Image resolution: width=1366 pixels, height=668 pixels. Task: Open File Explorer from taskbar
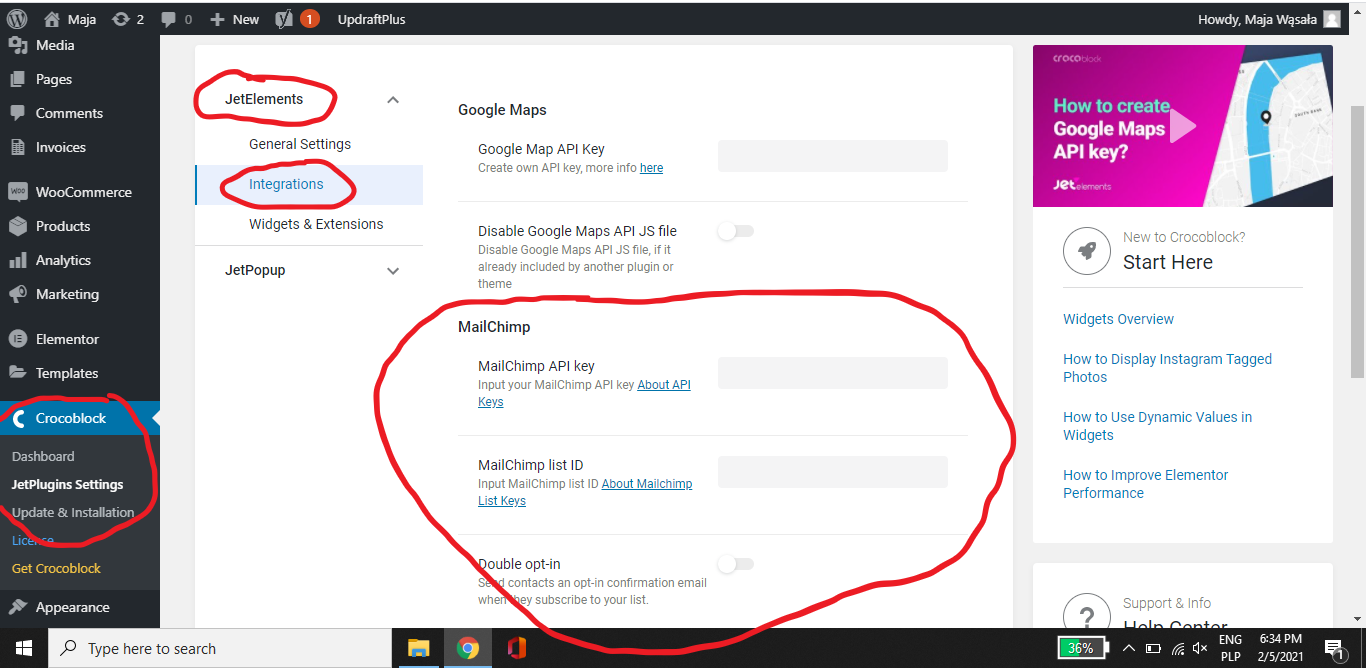click(x=418, y=648)
